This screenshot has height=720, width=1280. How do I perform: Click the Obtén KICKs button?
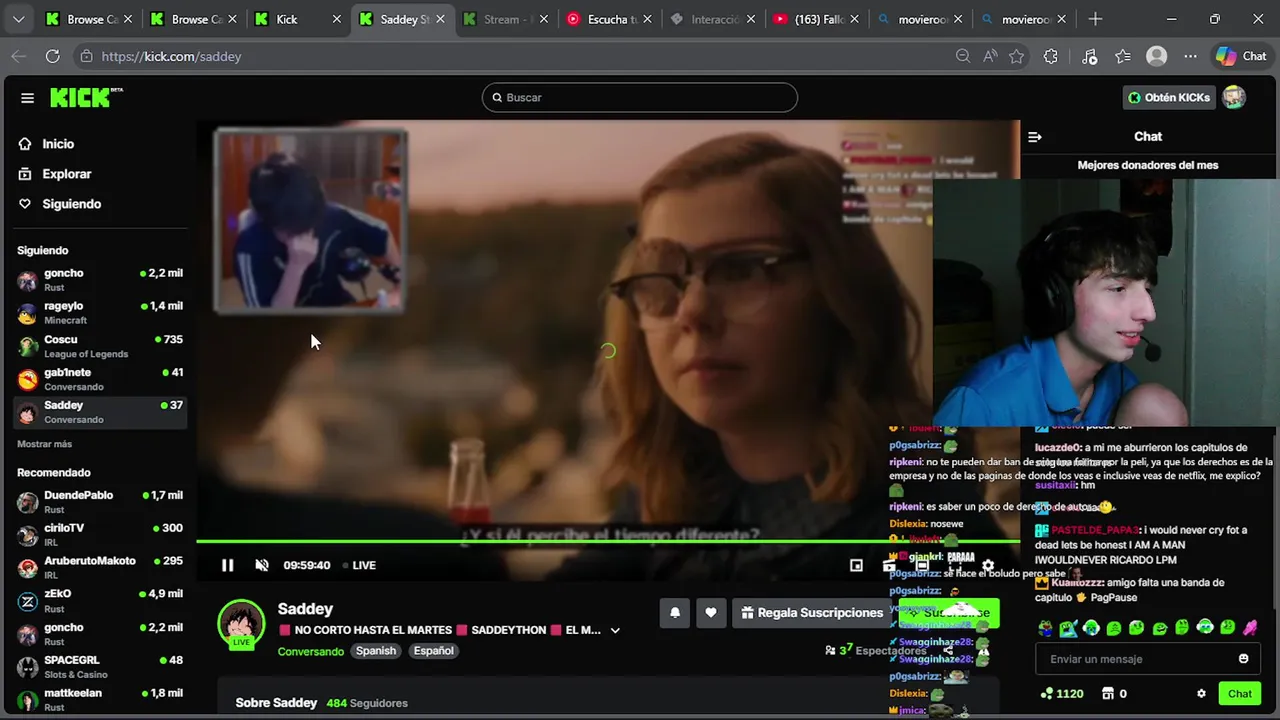click(x=1169, y=97)
